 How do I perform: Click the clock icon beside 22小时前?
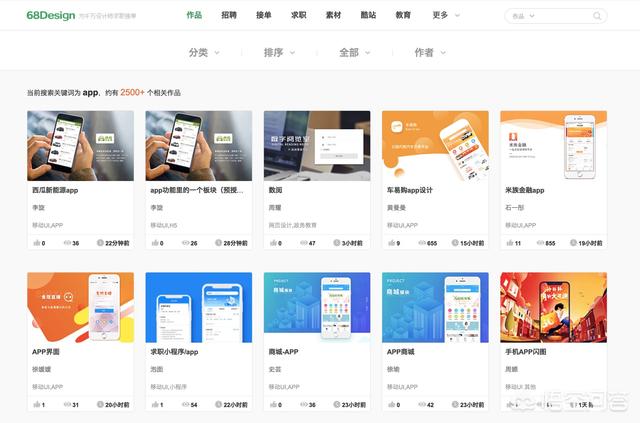218,405
